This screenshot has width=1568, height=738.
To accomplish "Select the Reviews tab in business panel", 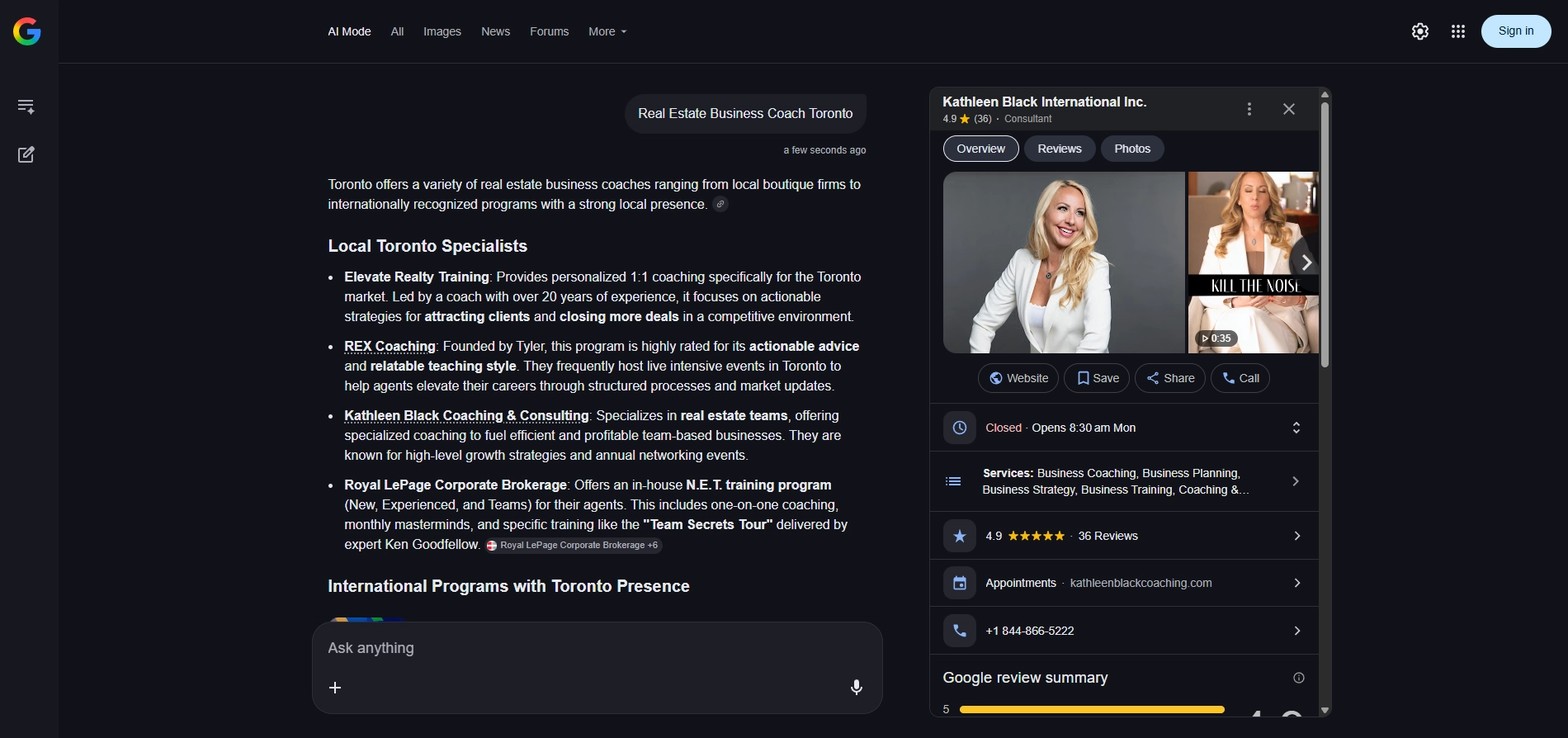I will [x=1060, y=149].
